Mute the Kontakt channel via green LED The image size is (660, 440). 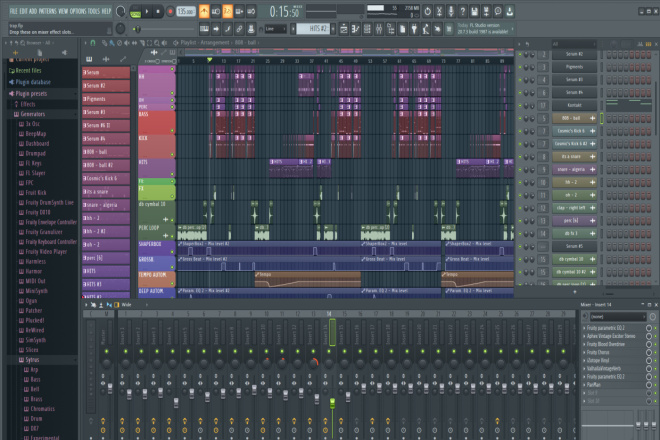[520, 105]
